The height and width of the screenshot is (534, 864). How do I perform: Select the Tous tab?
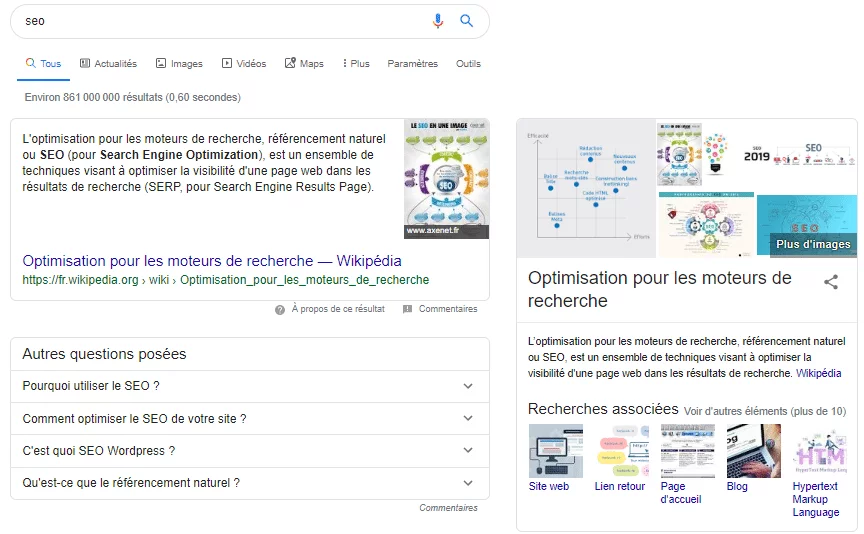tap(43, 63)
